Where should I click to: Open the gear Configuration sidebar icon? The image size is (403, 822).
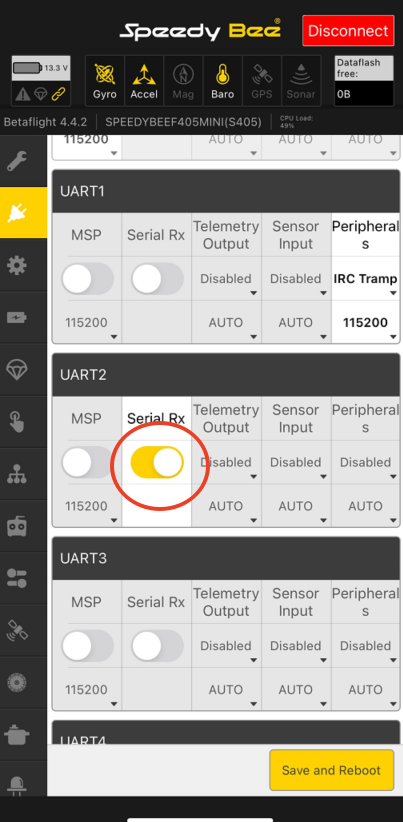(17, 265)
